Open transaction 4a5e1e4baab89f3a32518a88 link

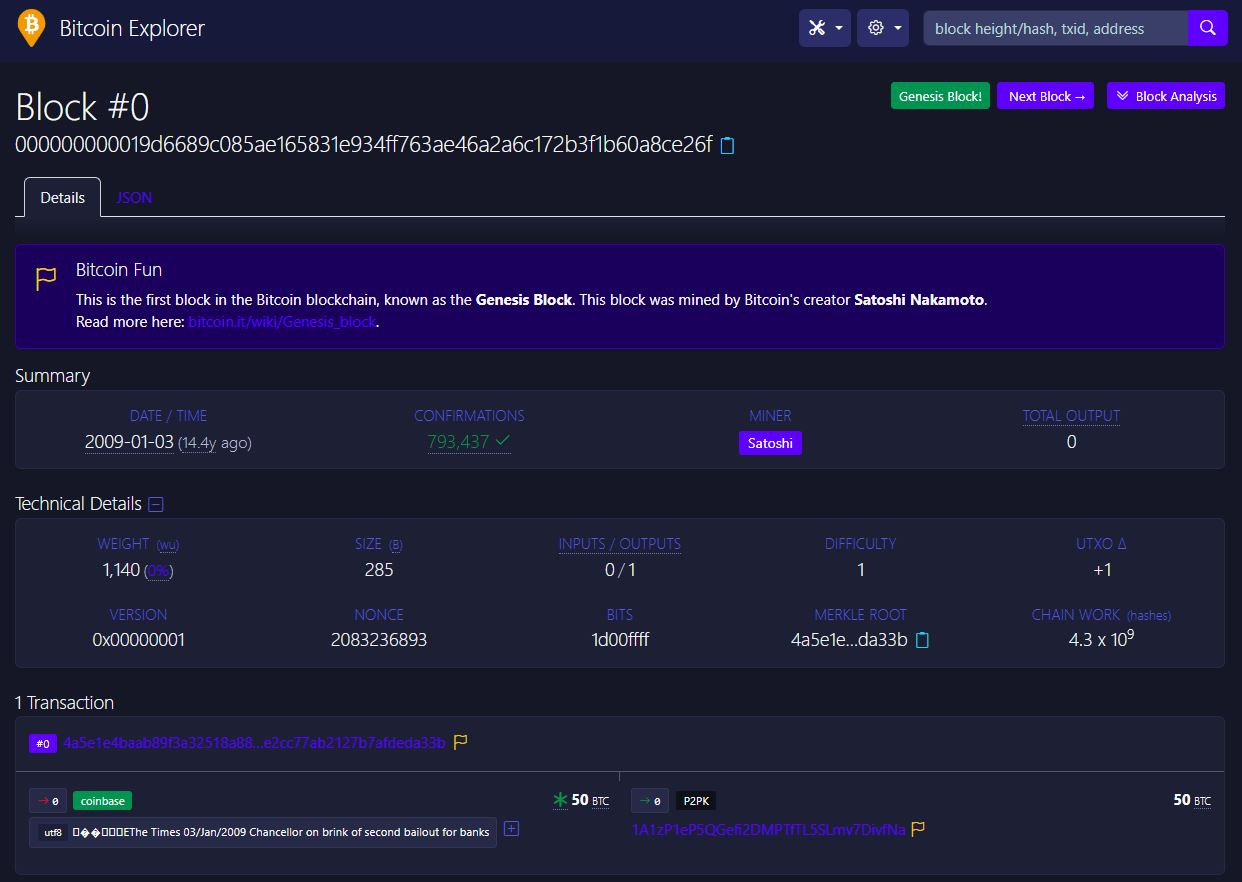[x=254, y=743]
